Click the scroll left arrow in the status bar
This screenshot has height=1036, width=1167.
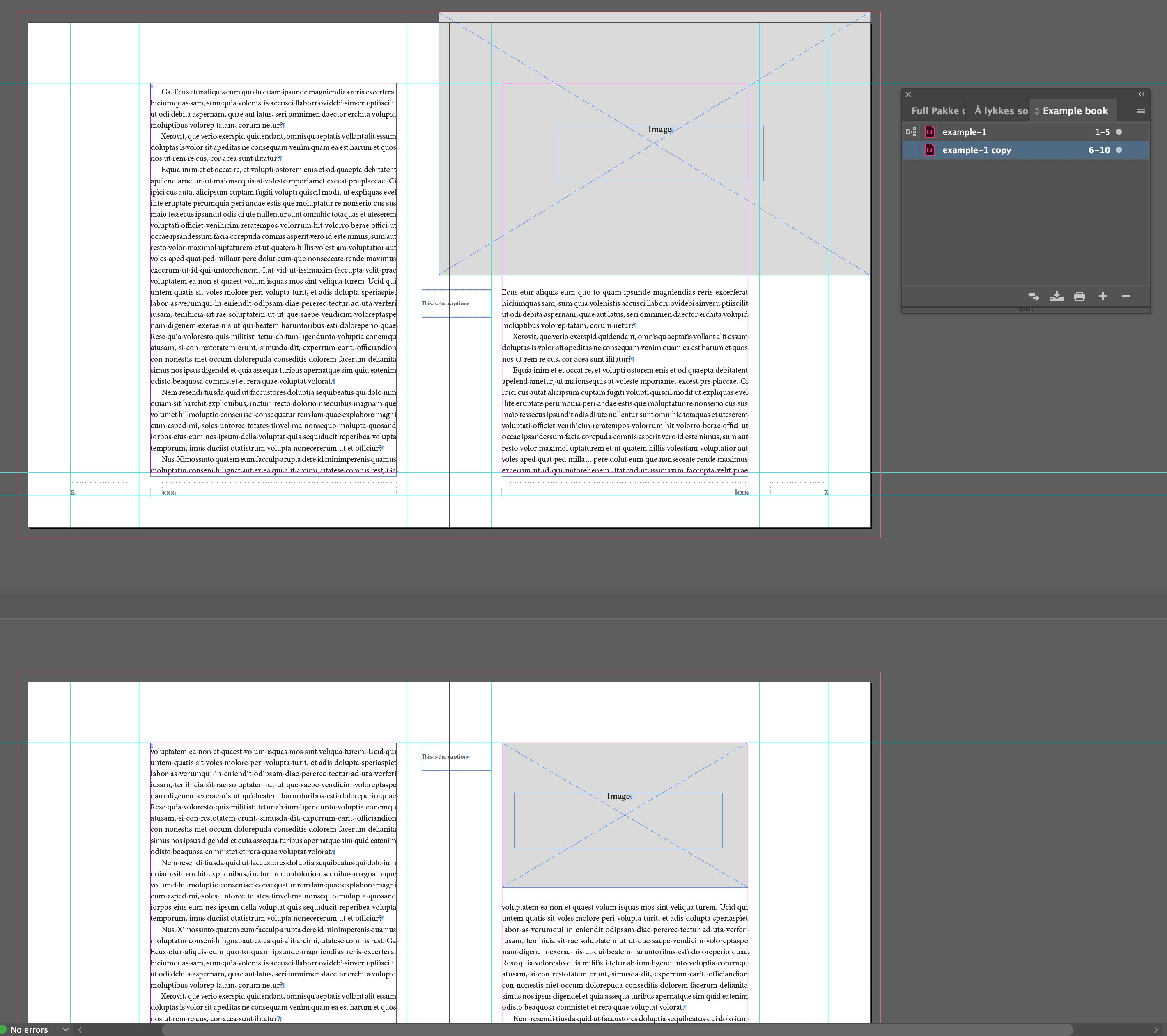pyautogui.click(x=80, y=1029)
